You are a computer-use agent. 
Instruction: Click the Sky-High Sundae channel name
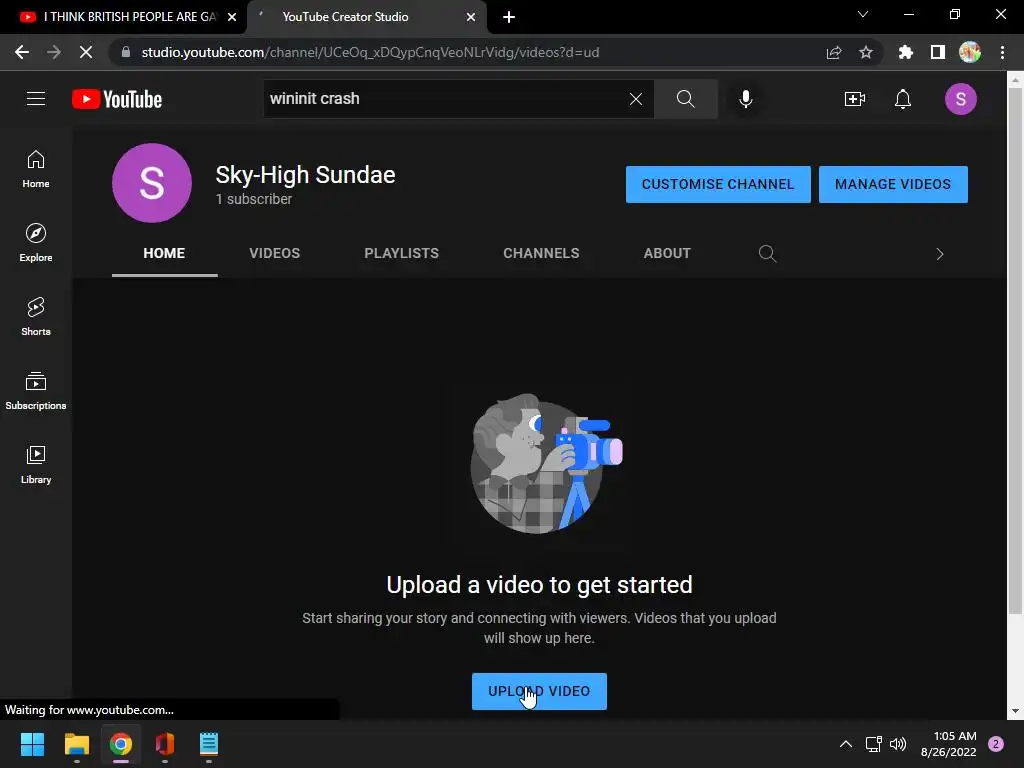click(305, 175)
